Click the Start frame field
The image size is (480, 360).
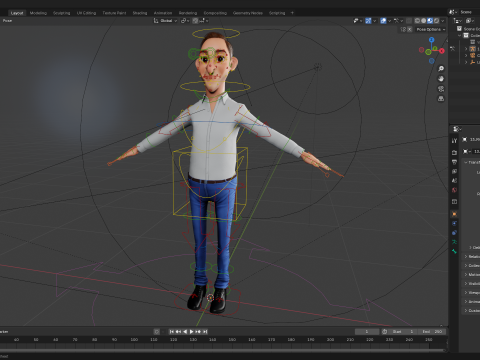click(403, 332)
